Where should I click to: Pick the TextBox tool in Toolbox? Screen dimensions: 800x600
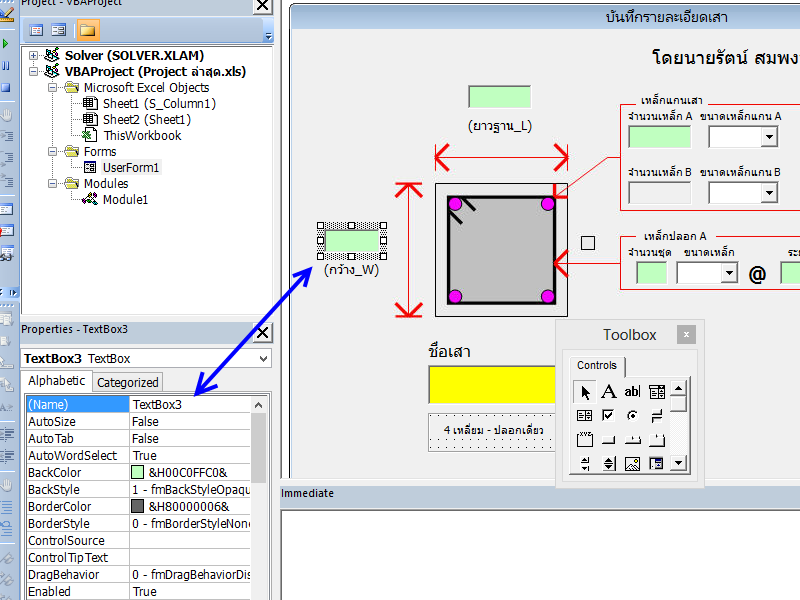(632, 391)
